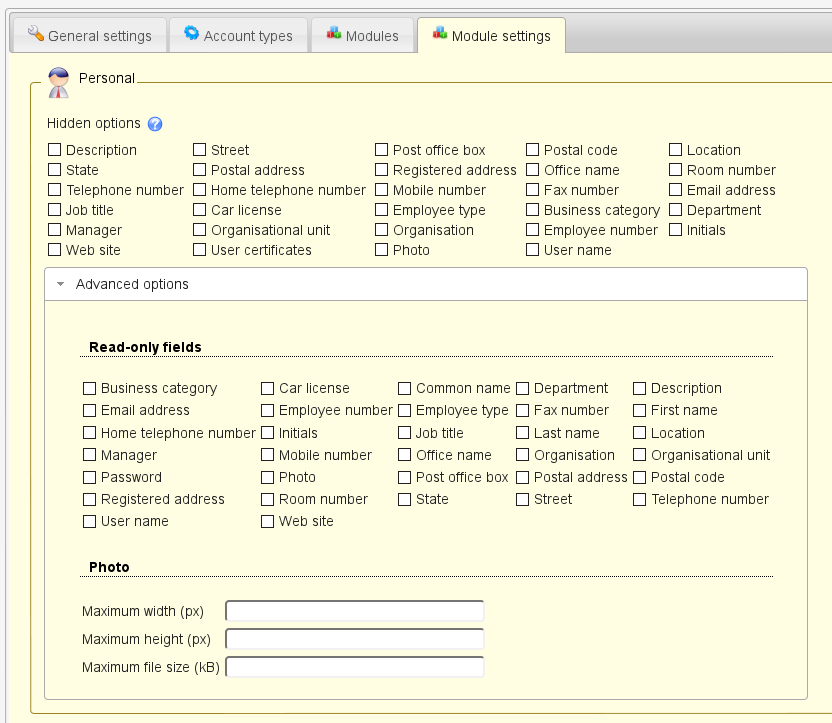Click the help icon beside Hidden options
The image size is (832, 723).
pos(155,124)
